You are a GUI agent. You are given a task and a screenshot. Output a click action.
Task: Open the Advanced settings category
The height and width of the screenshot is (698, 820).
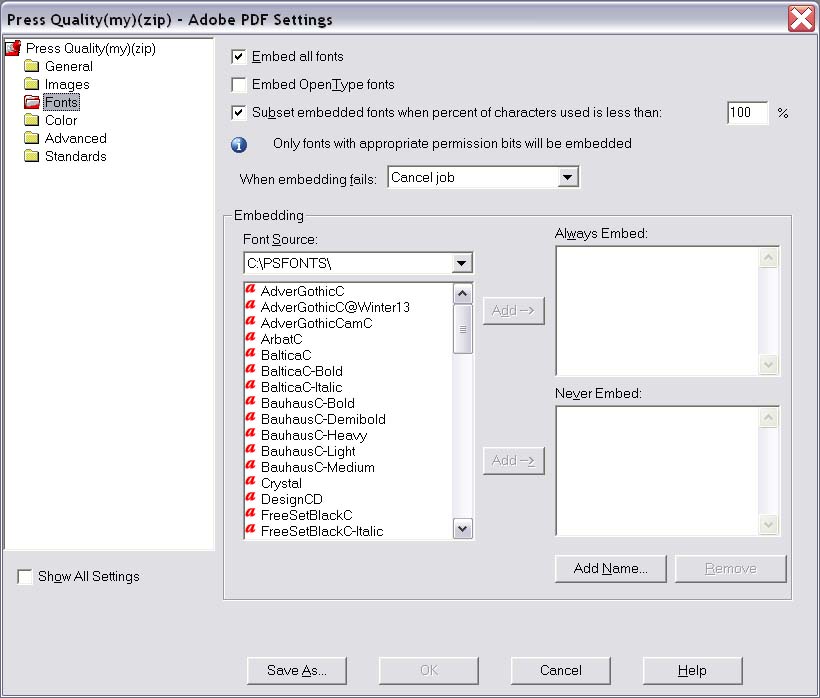pyautogui.click(x=75, y=138)
